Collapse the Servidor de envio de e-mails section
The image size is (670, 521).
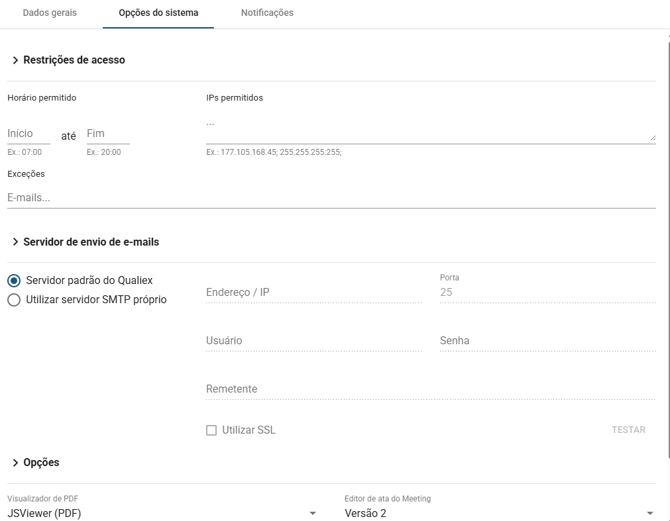coord(15,242)
